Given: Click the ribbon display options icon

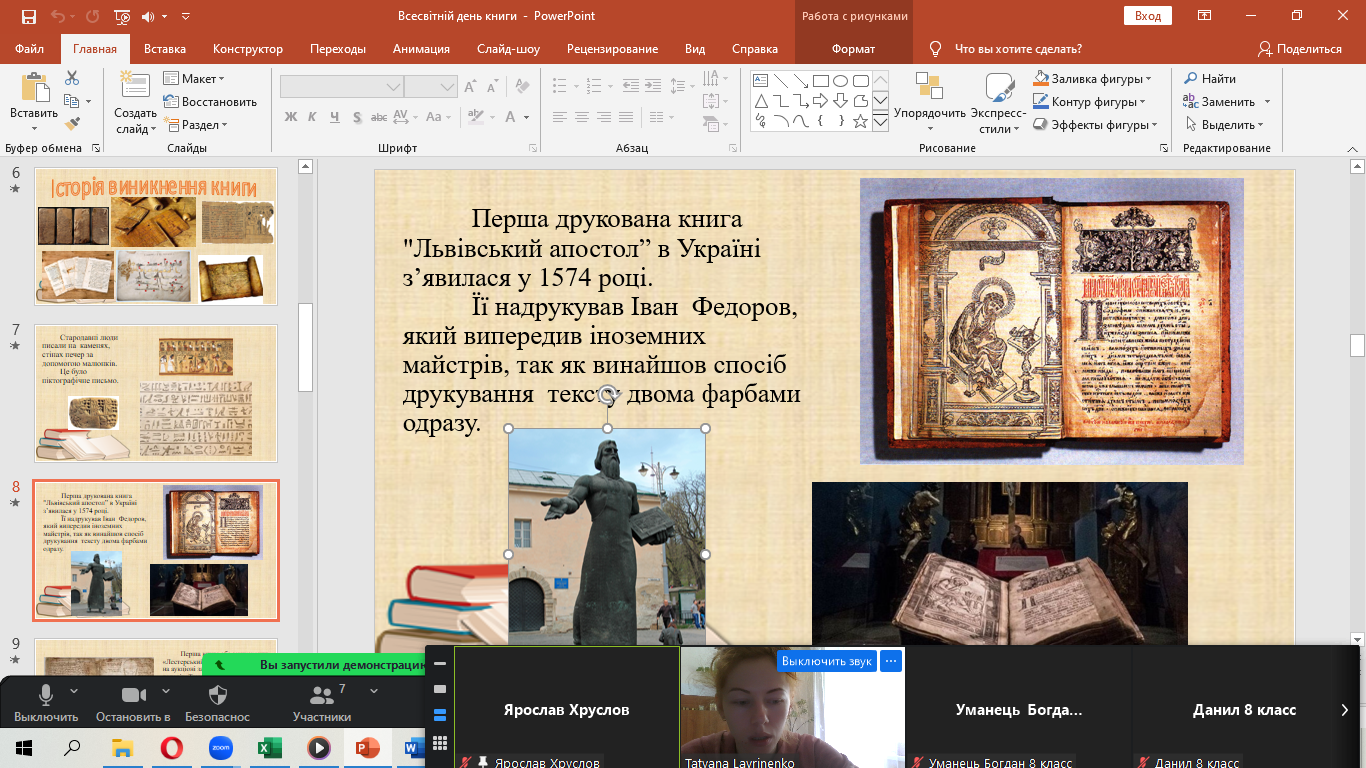Looking at the screenshot, I should coord(1205,16).
